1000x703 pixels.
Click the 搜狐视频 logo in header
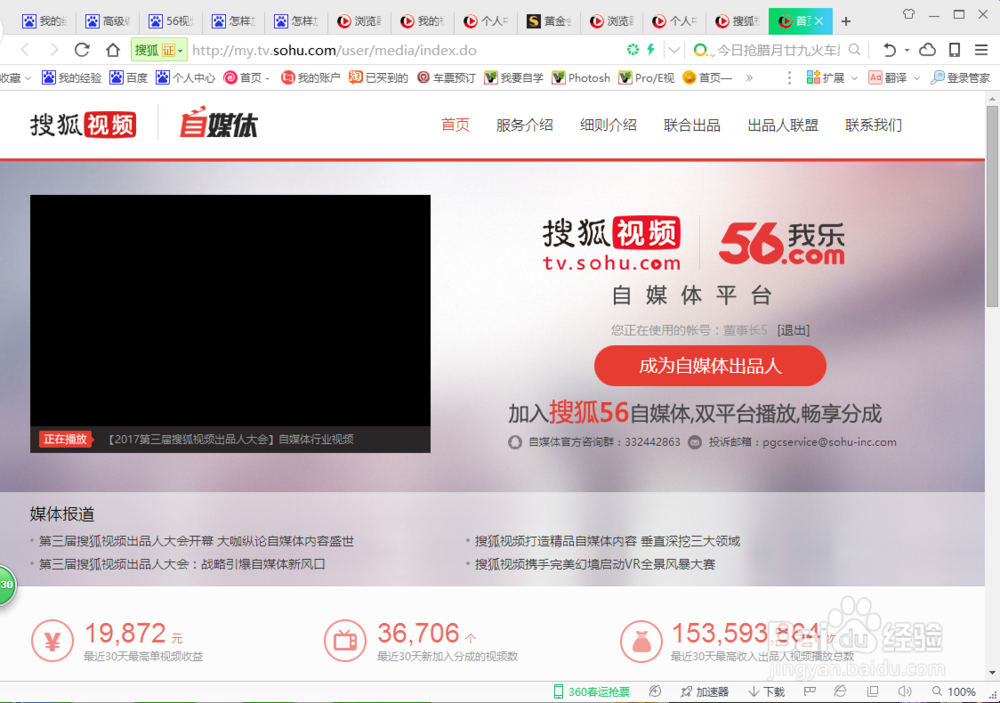(x=83, y=125)
